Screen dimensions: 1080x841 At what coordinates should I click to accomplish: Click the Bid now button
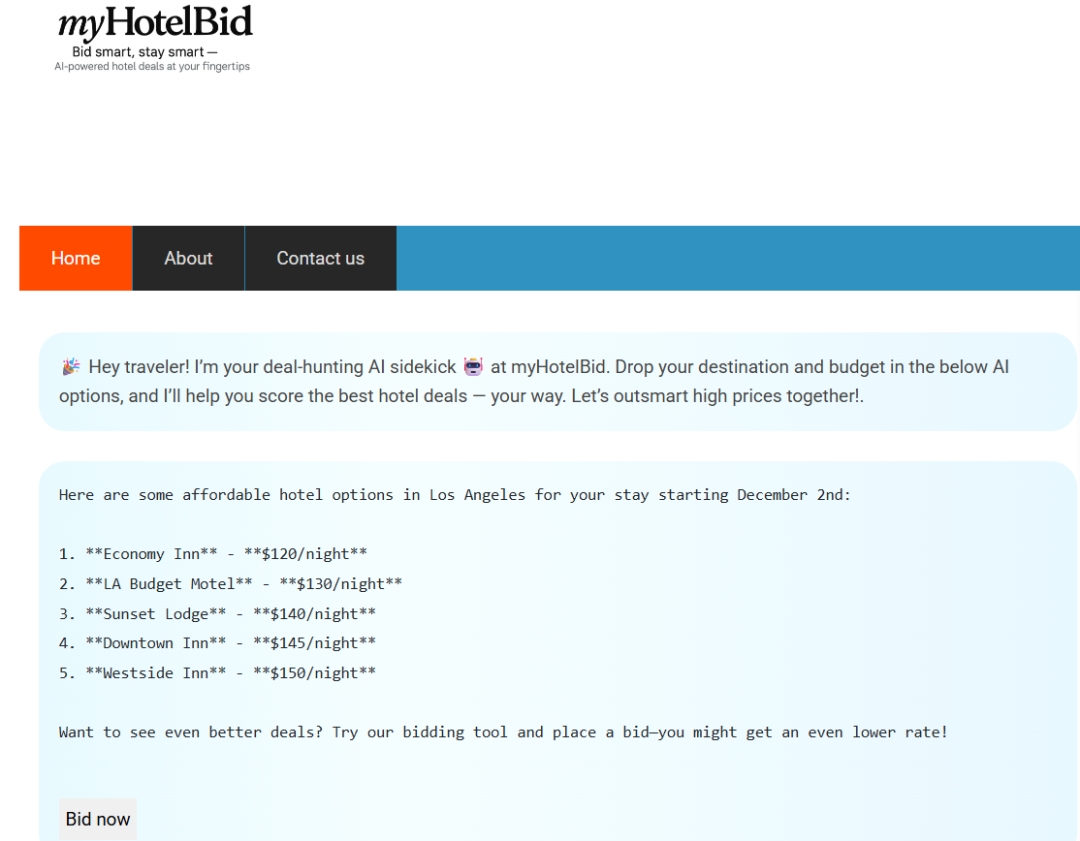pos(98,819)
